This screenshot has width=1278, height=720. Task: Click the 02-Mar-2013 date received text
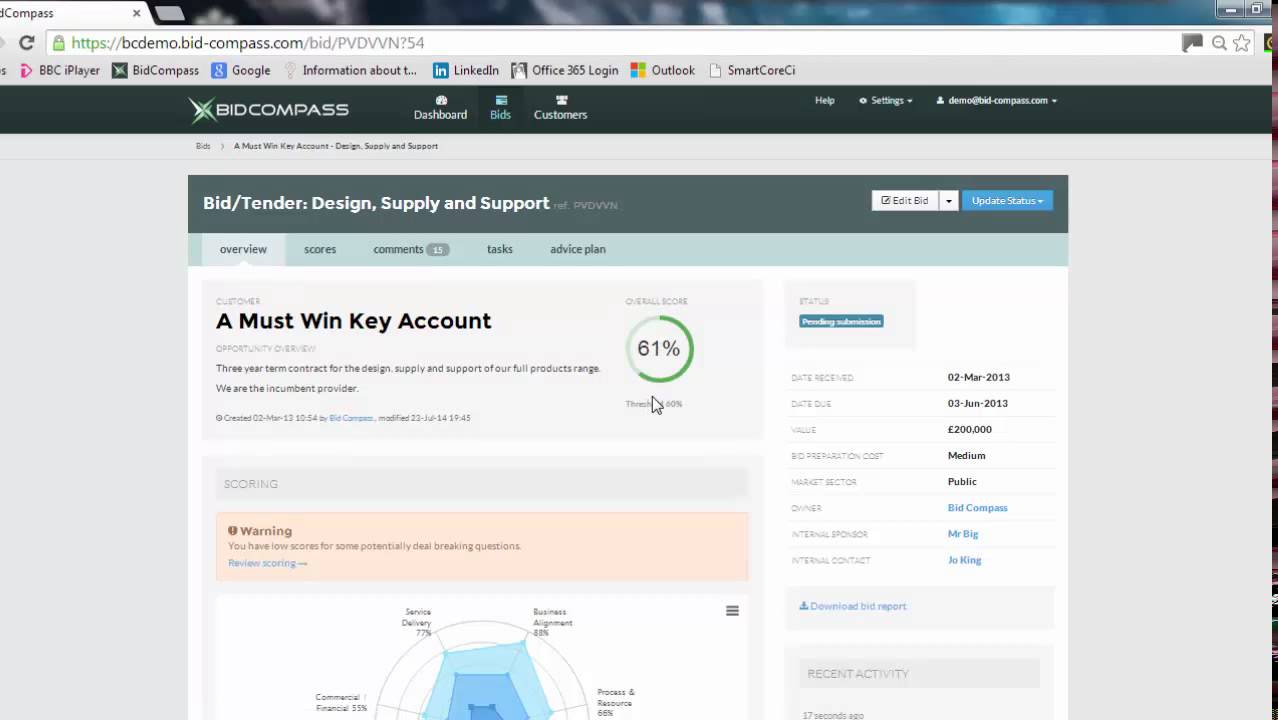pos(979,377)
